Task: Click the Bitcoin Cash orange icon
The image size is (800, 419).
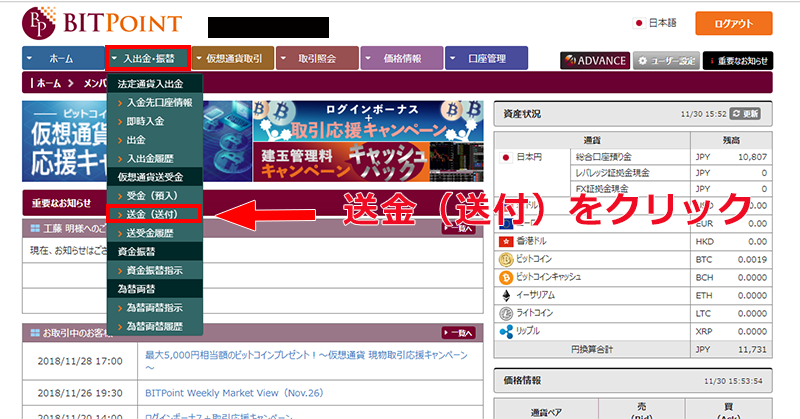Action: click(x=506, y=278)
